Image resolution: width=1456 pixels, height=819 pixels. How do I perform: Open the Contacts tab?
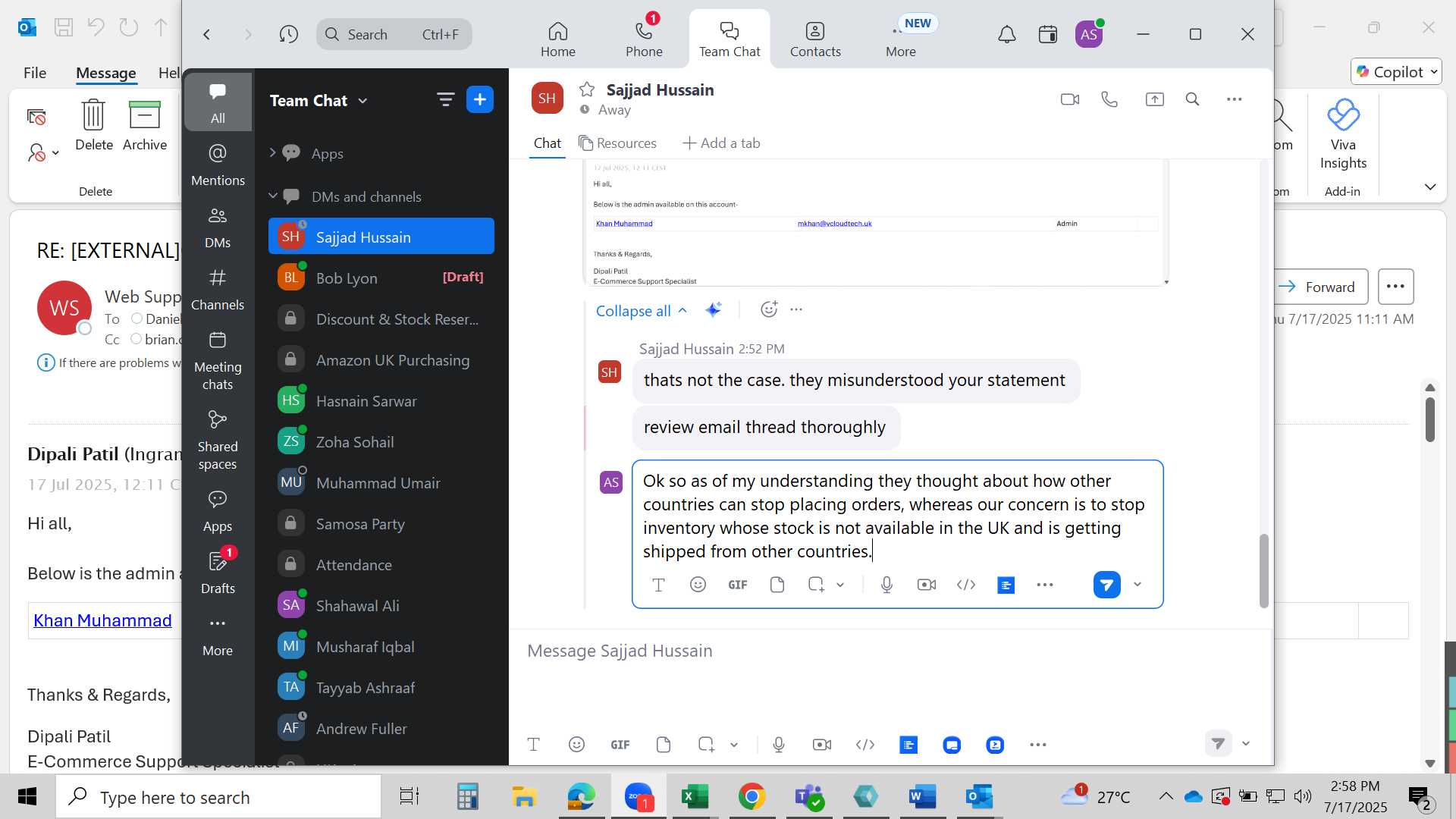[815, 39]
